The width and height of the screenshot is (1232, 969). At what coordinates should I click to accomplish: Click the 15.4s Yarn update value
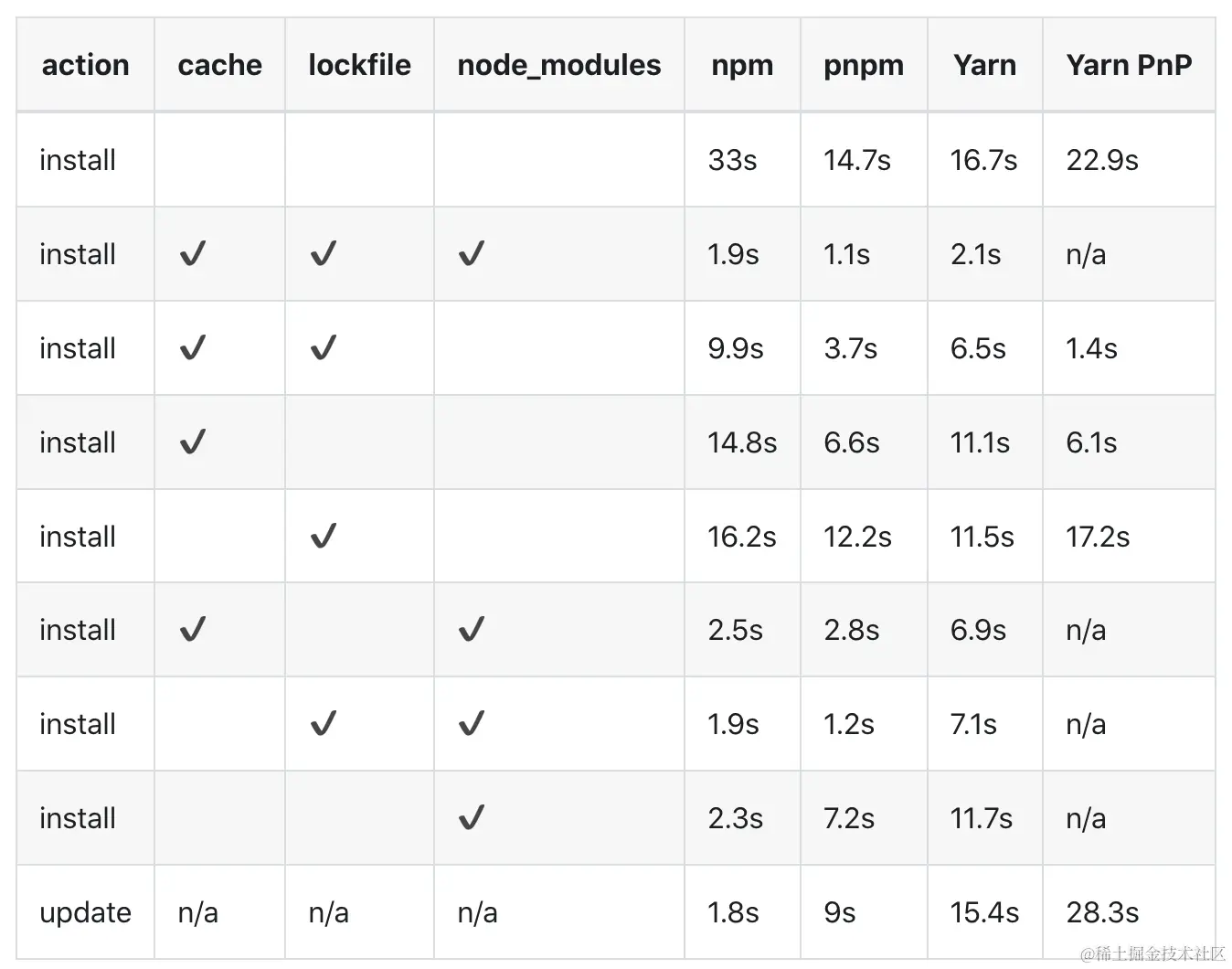[x=984, y=912]
